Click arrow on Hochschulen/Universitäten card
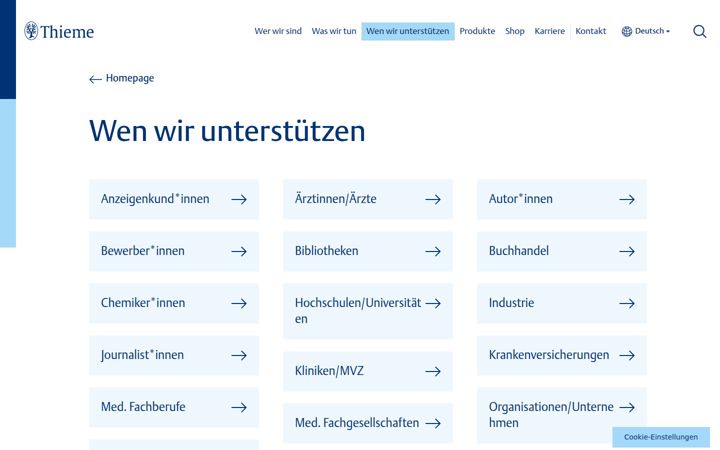Viewport: 720px width, 450px height. pos(433,303)
